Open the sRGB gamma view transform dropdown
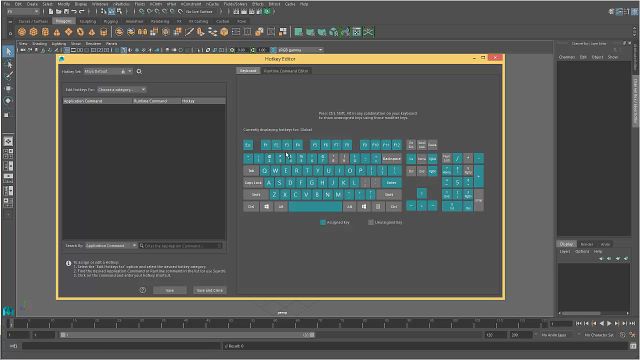This screenshot has width=640, height=360. pos(300,50)
